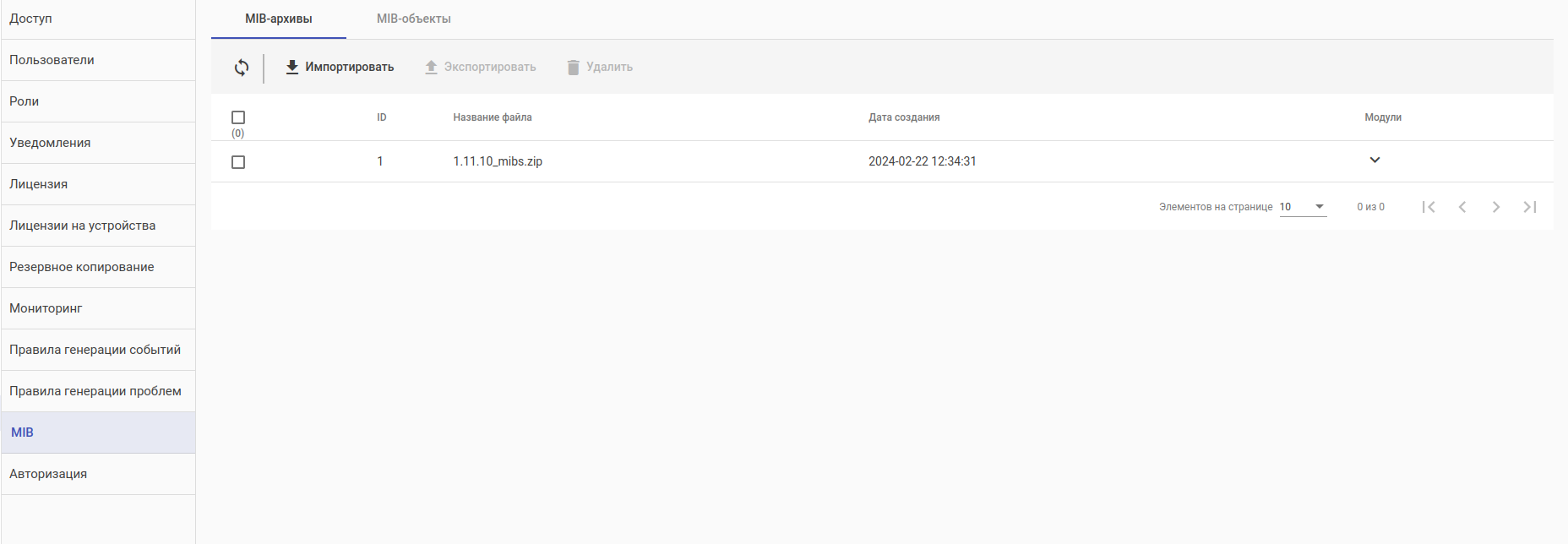Open Резервное копирование section
The width and height of the screenshot is (1568, 544).
(x=82, y=267)
